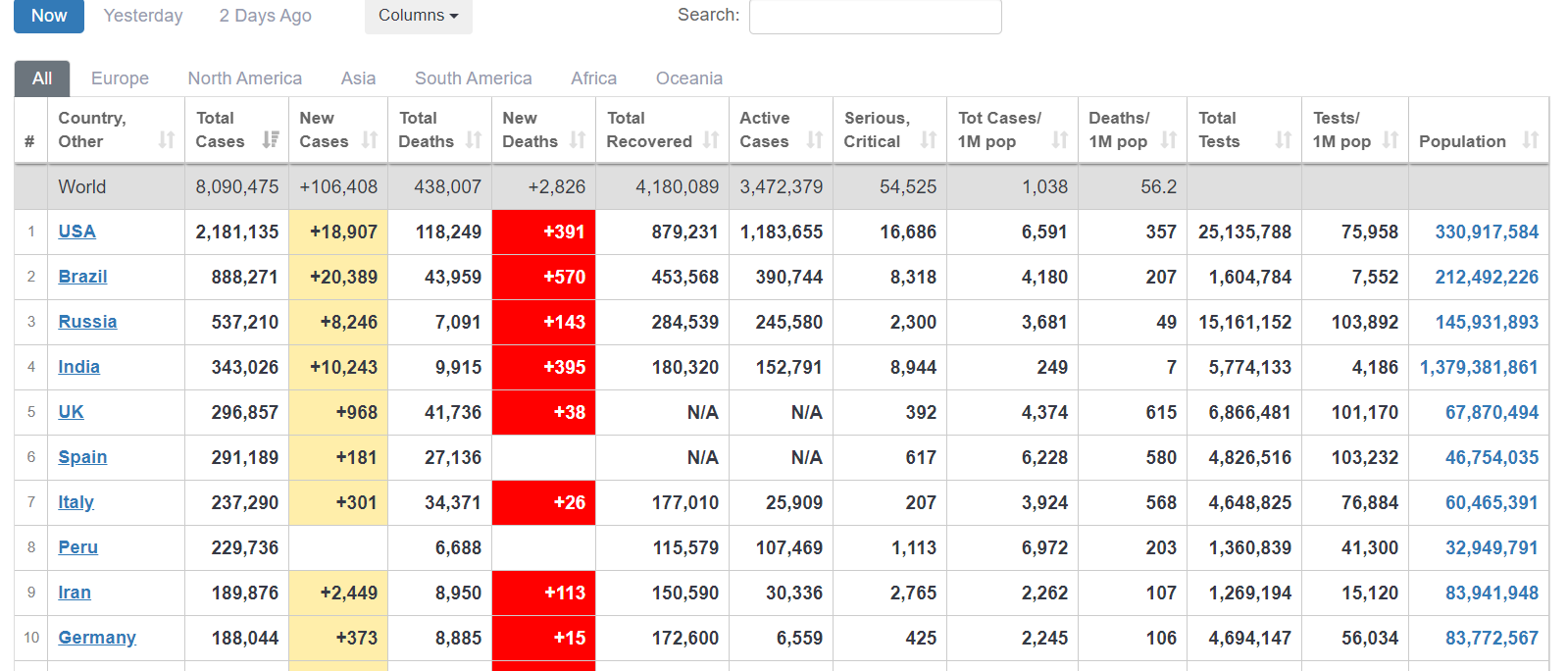Open the Germany country link
This screenshot has width=1568, height=671.
click(x=97, y=638)
